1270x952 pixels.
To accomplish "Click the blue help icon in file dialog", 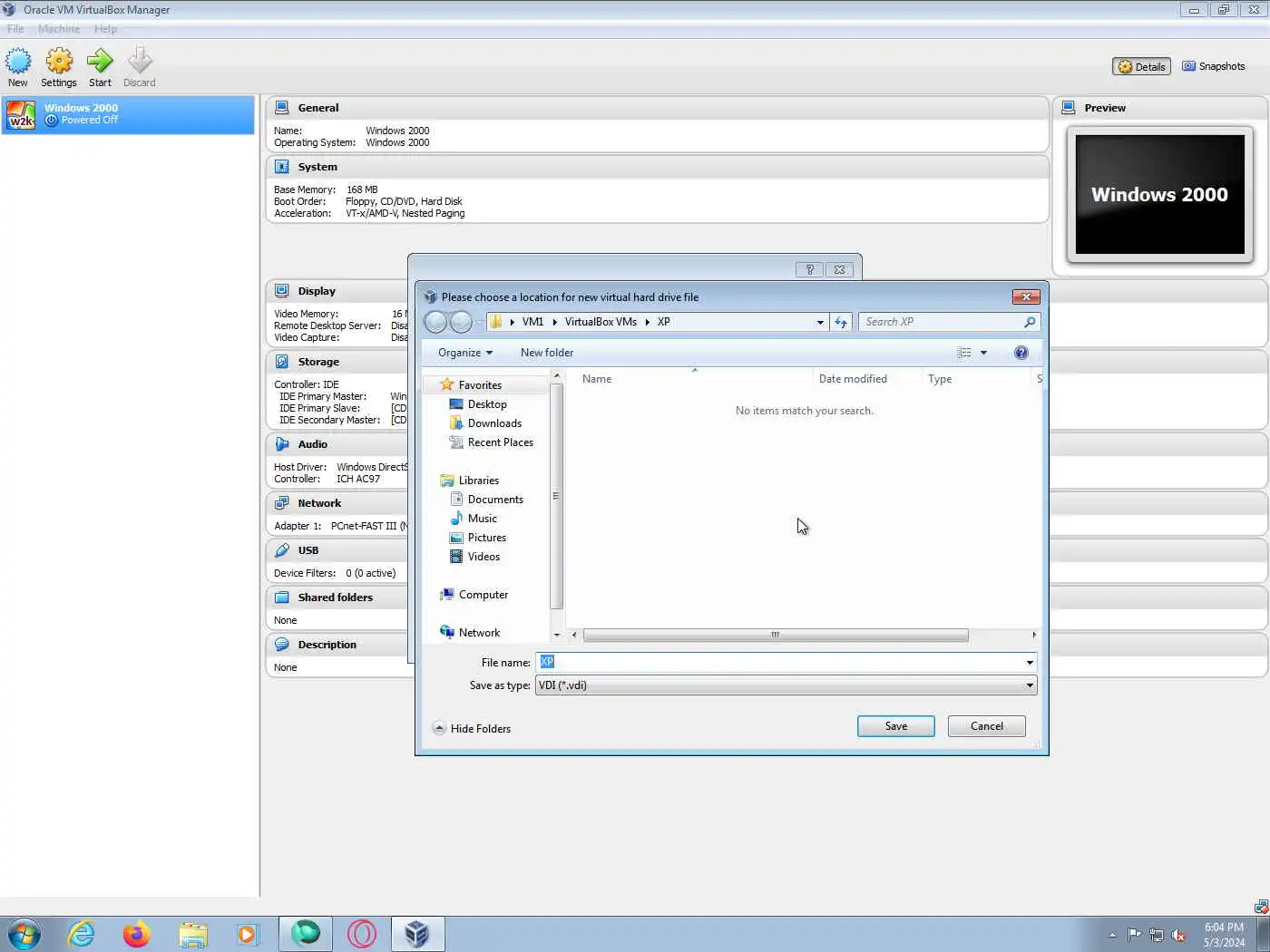I will coord(1021,353).
